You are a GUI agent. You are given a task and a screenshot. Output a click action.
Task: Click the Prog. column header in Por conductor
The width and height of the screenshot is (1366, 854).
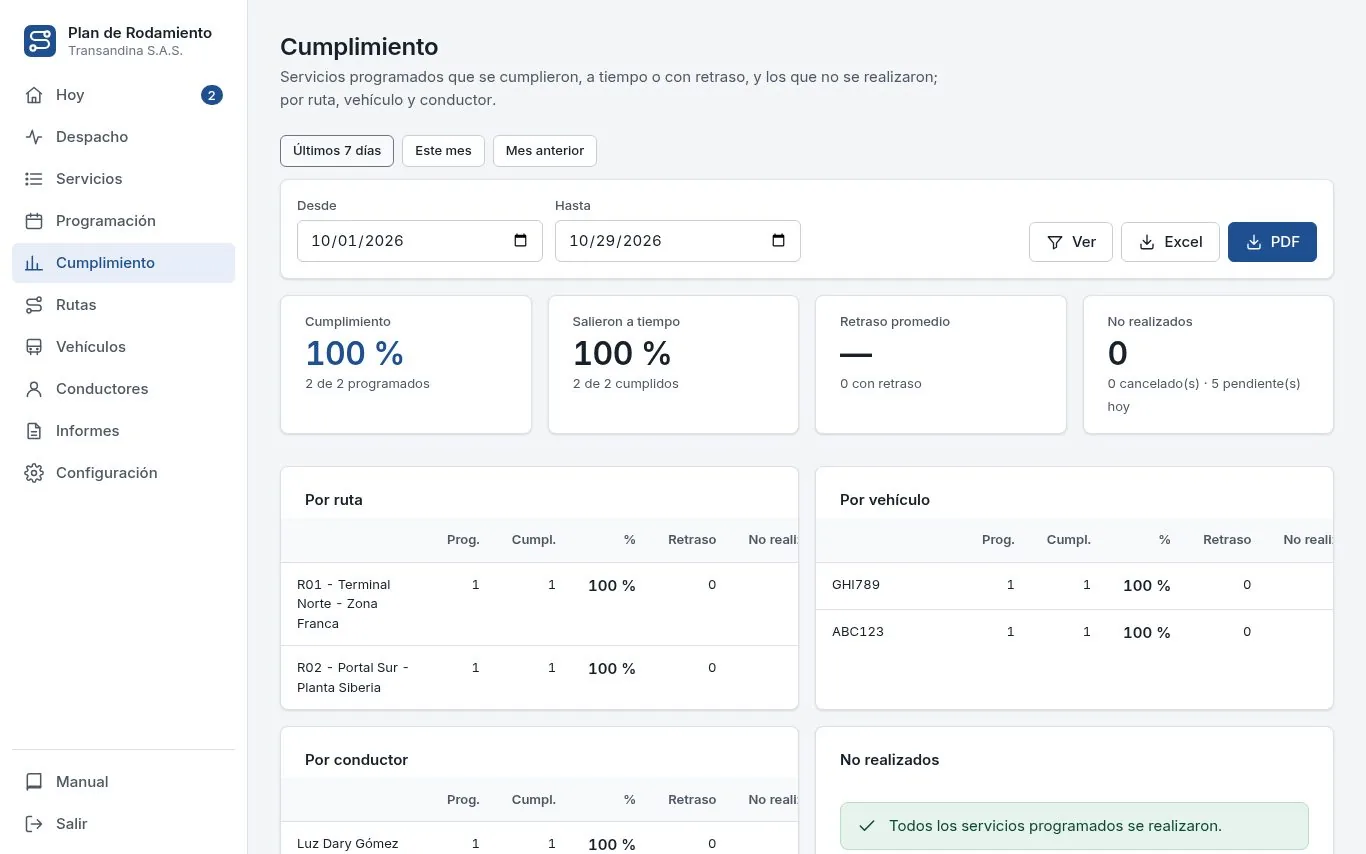(x=463, y=800)
